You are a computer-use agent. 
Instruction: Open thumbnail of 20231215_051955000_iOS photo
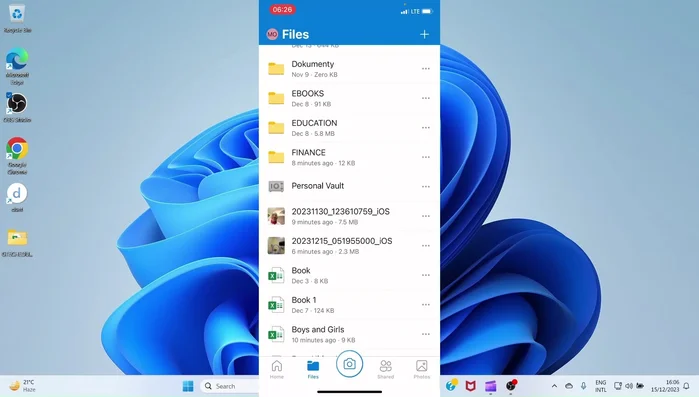coord(276,246)
